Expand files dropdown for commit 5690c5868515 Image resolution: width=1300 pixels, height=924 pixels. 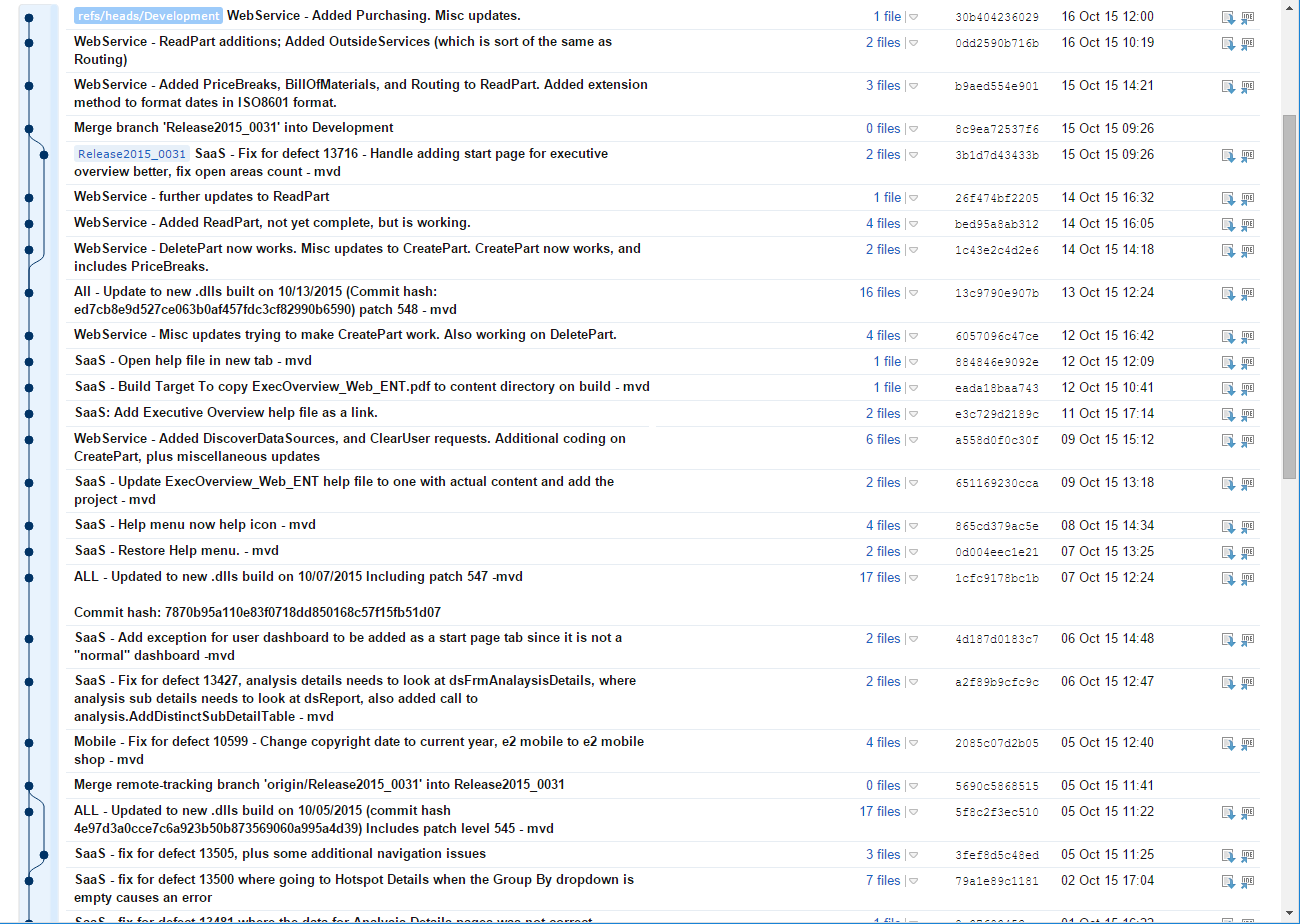click(913, 787)
